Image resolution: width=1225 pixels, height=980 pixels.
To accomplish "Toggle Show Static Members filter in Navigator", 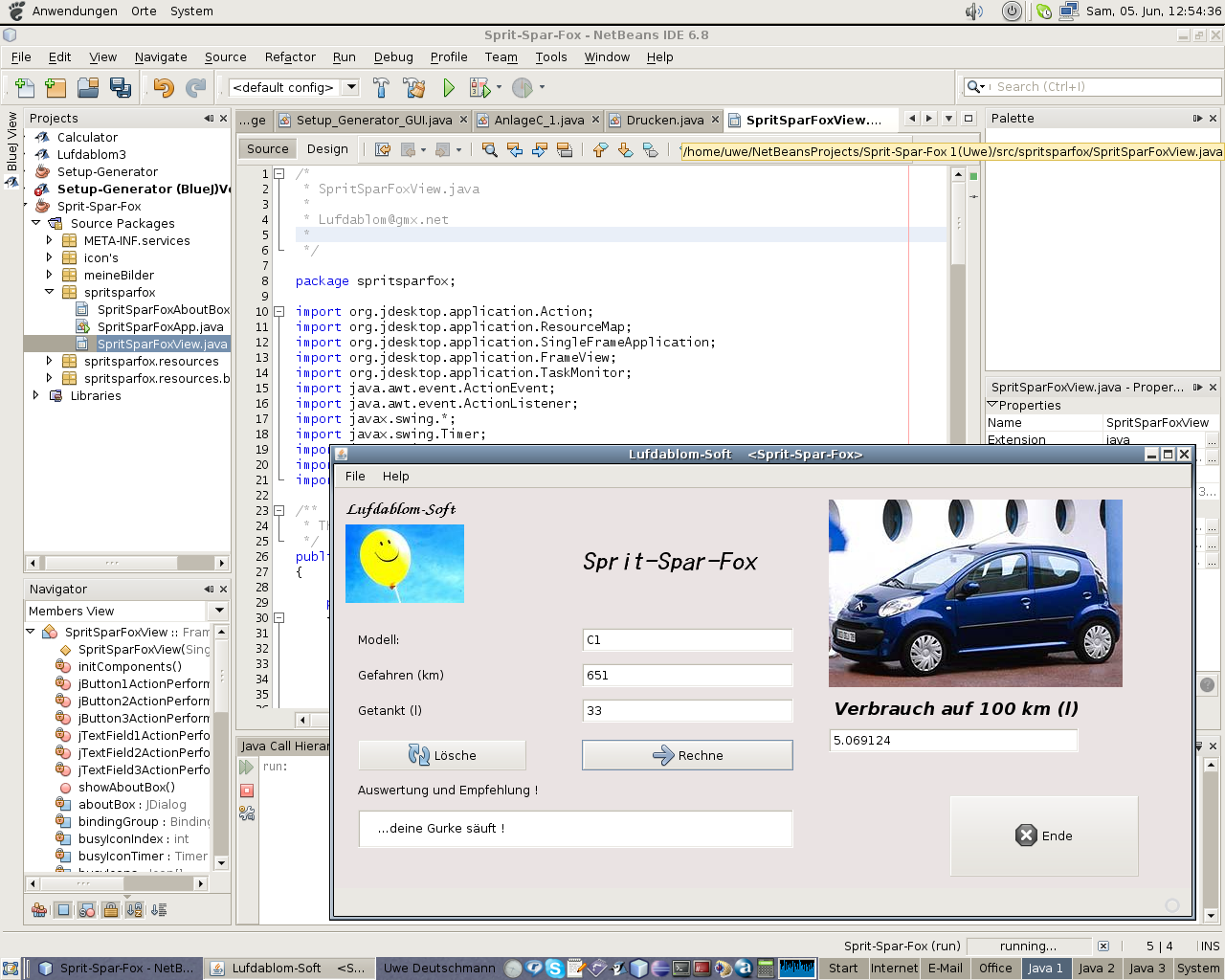I will [87, 909].
